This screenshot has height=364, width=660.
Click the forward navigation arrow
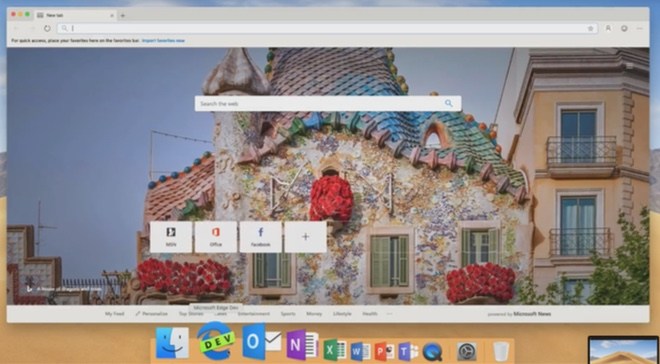point(32,28)
